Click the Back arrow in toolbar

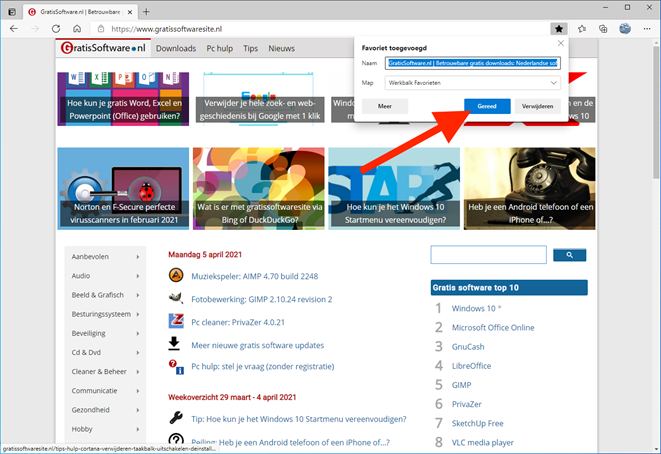[x=14, y=29]
